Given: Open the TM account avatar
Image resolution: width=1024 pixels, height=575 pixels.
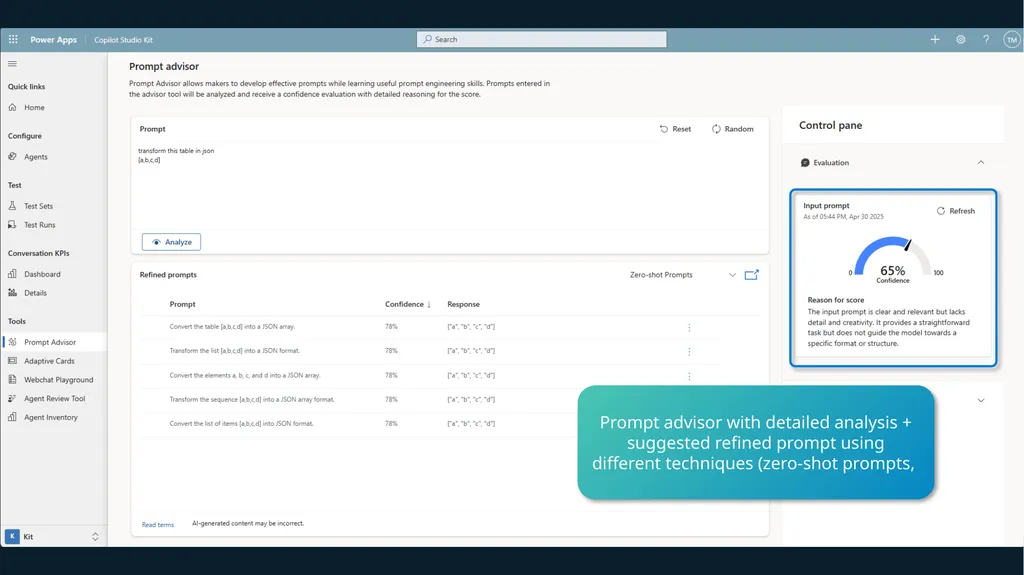Looking at the screenshot, I should click(x=1012, y=40).
